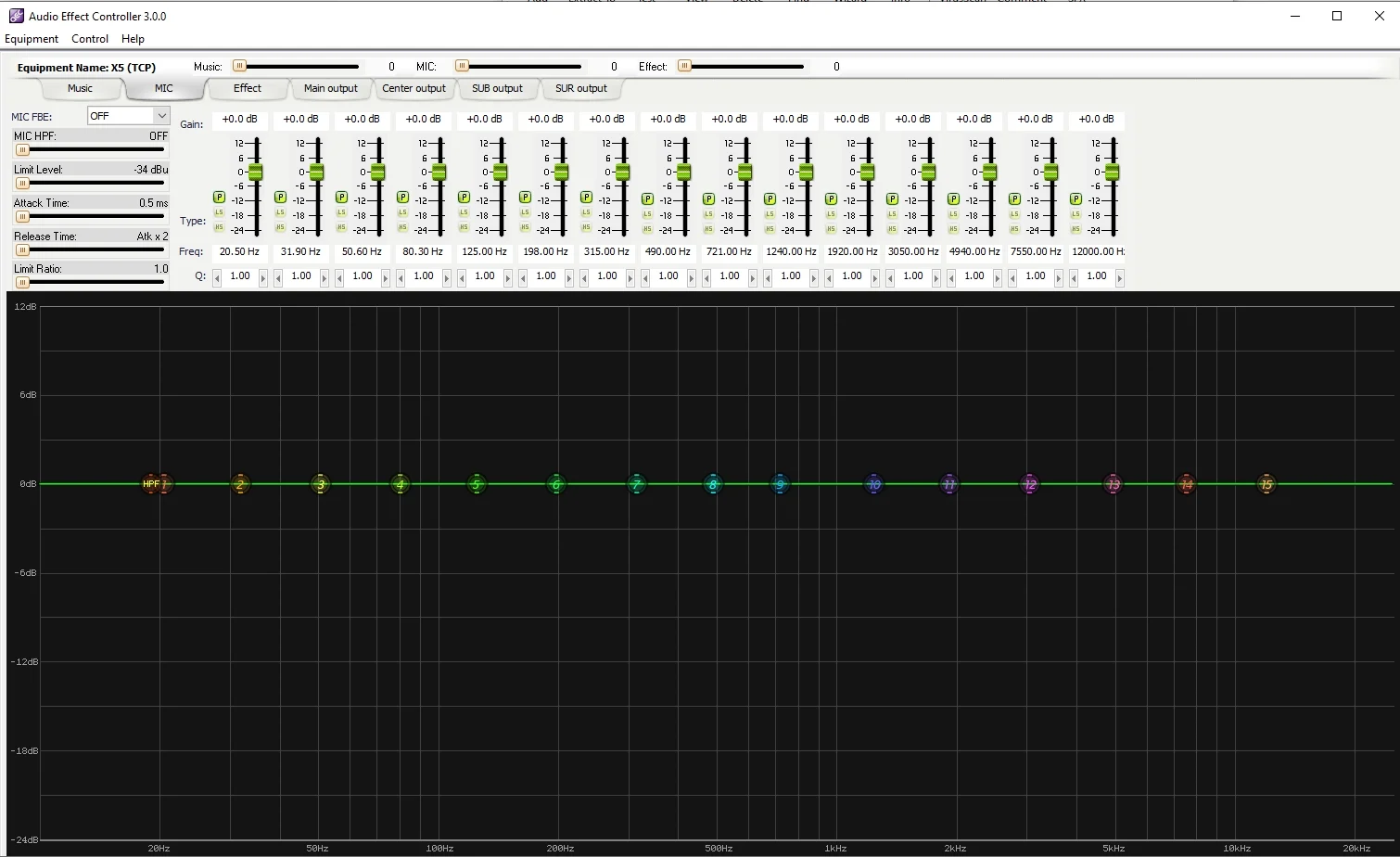The height and width of the screenshot is (857, 1400).
Task: Select EQ node 7 on the graph
Action: pos(636,484)
